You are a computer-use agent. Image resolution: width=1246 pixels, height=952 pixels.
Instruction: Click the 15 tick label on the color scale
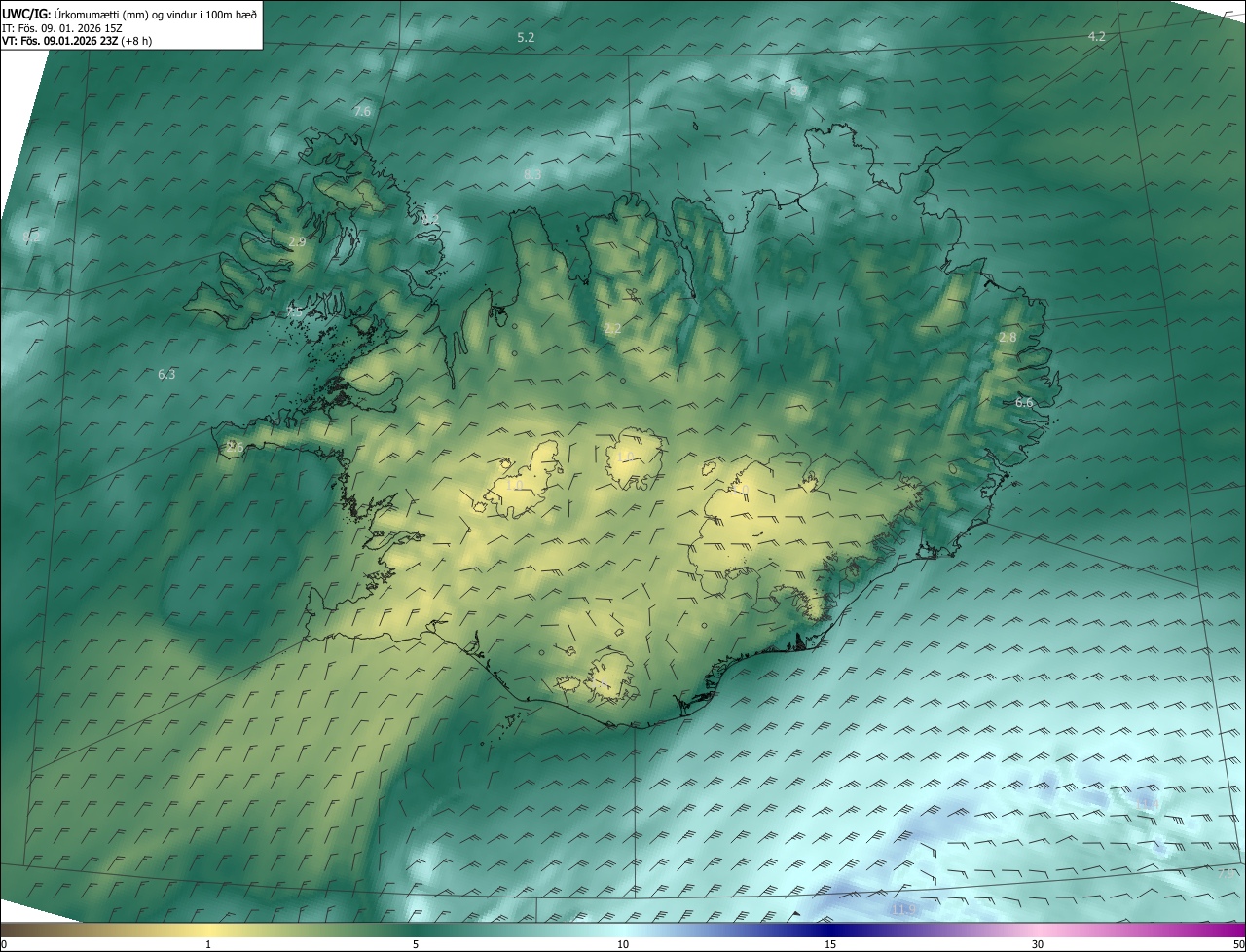(x=830, y=944)
